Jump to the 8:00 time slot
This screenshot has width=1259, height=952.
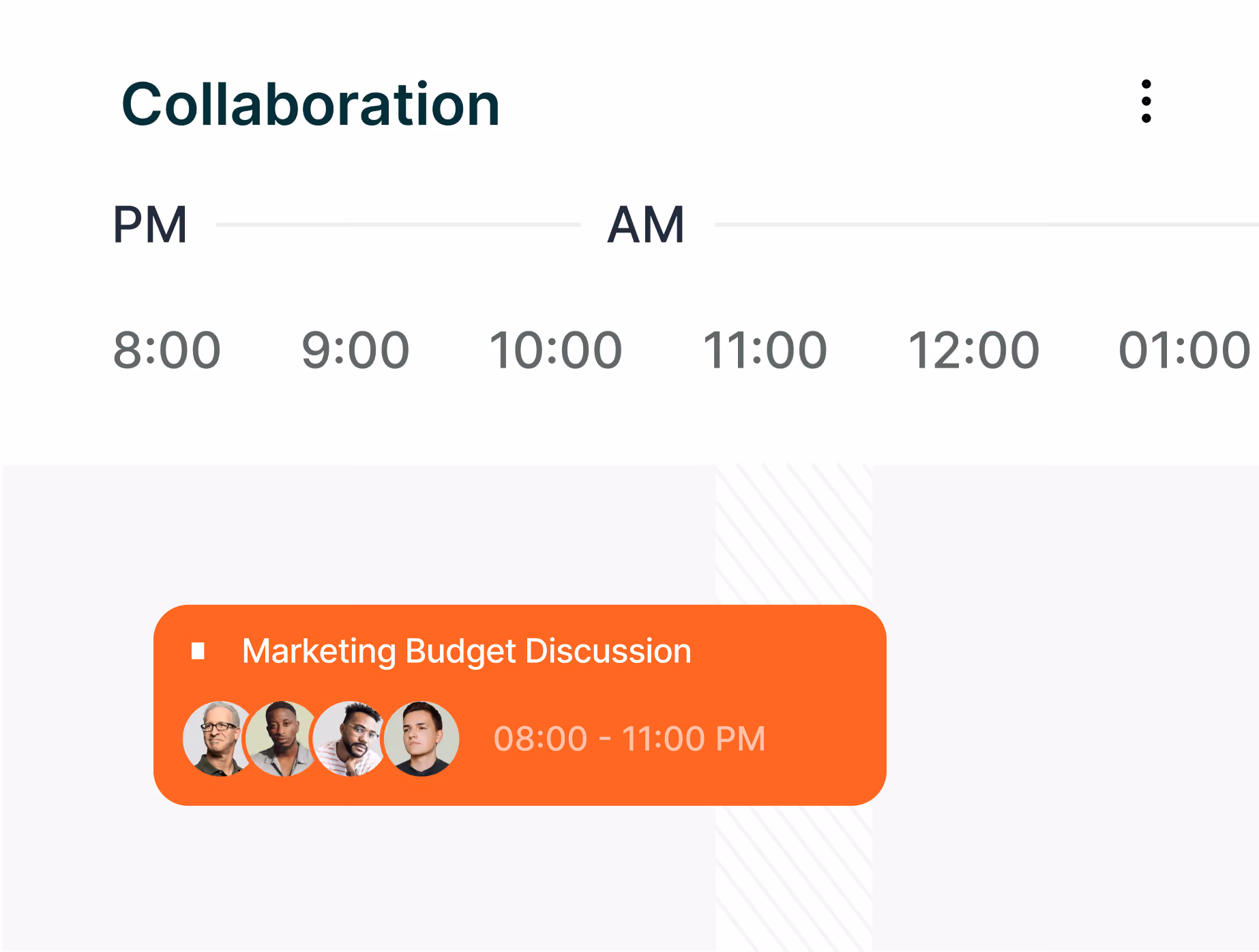(167, 350)
